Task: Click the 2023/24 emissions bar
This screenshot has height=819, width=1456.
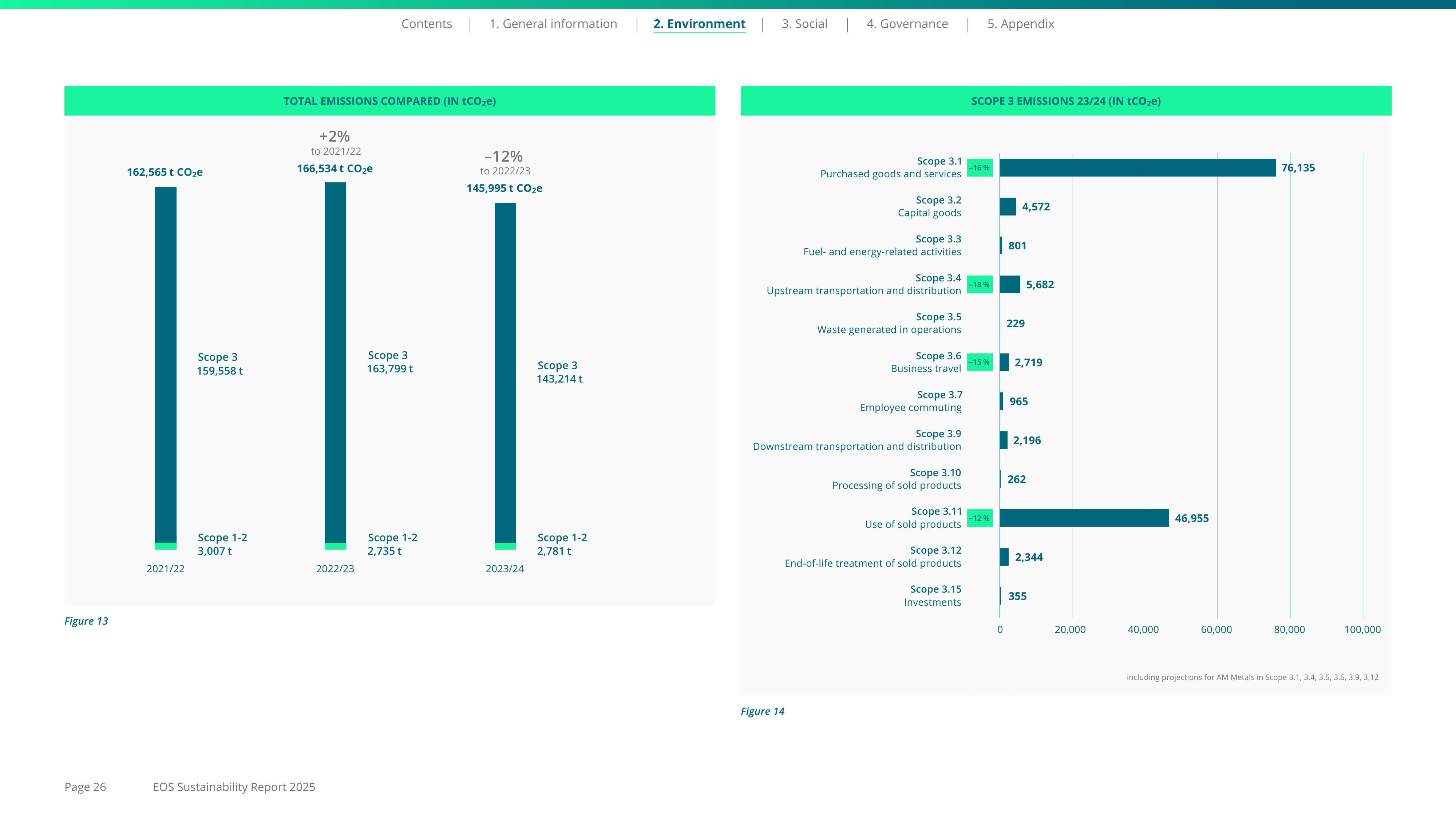Action: [505, 376]
